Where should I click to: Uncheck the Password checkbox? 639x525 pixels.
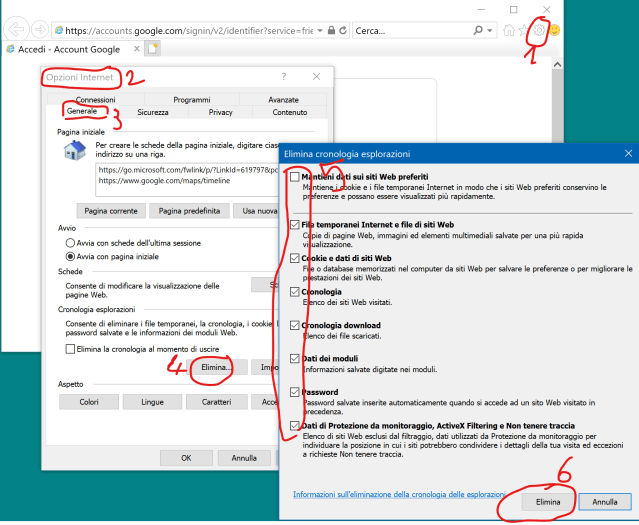pos(294,392)
